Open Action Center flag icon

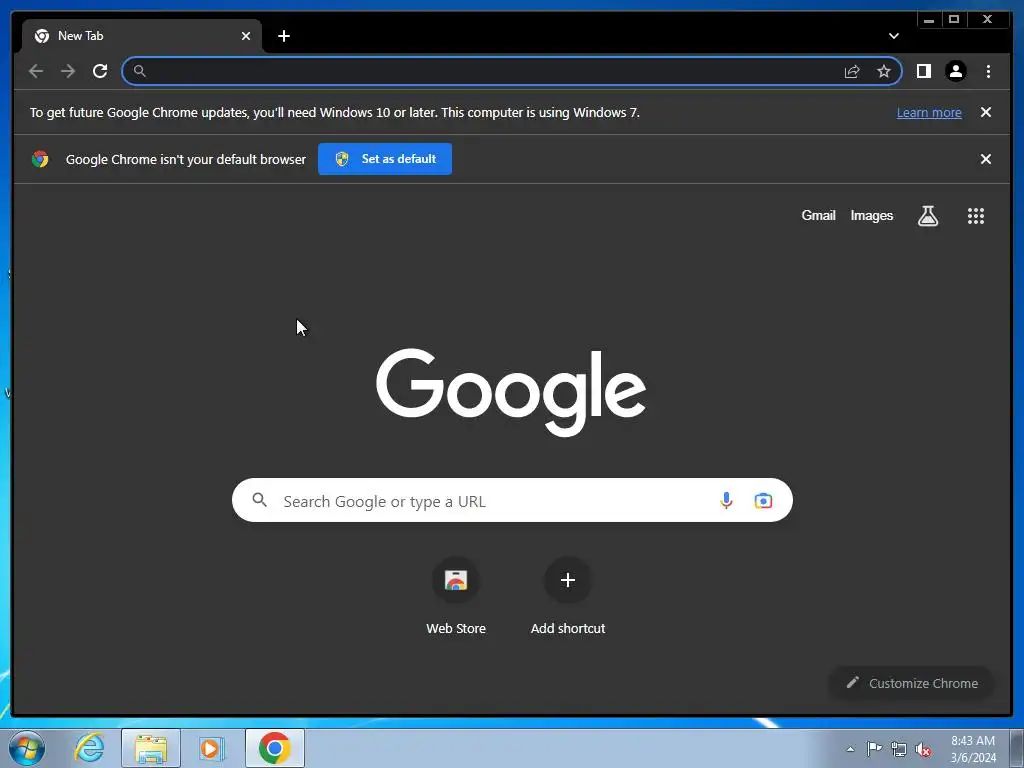pos(874,749)
